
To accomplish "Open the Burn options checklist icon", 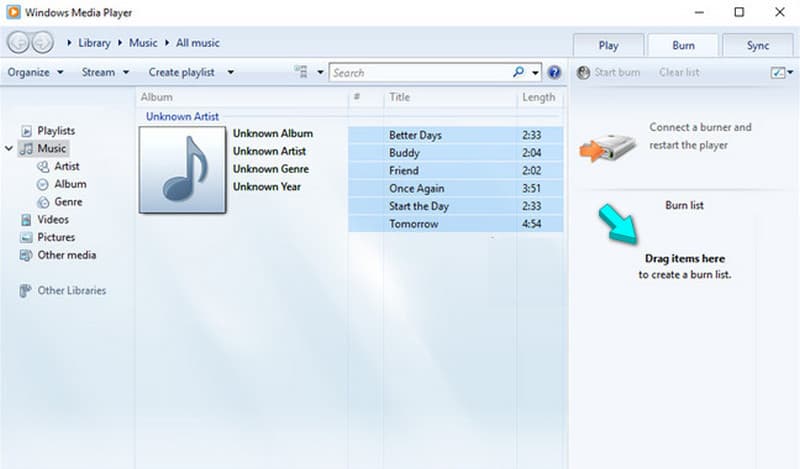I will 778,72.
